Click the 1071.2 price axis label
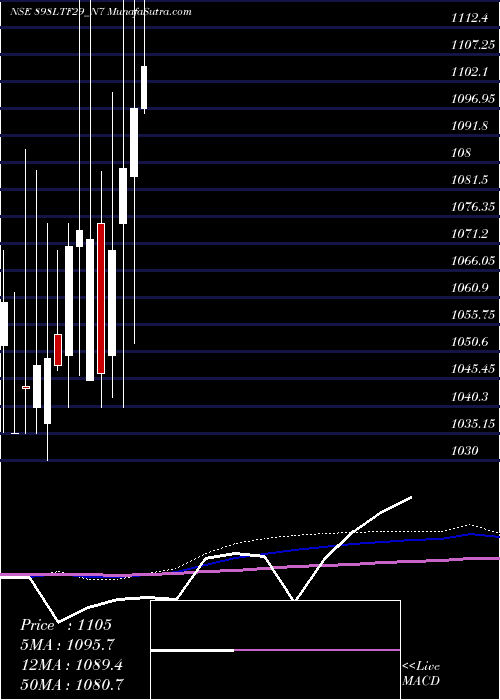Image resolution: width=500 pixels, height=700 pixels. 469,233
